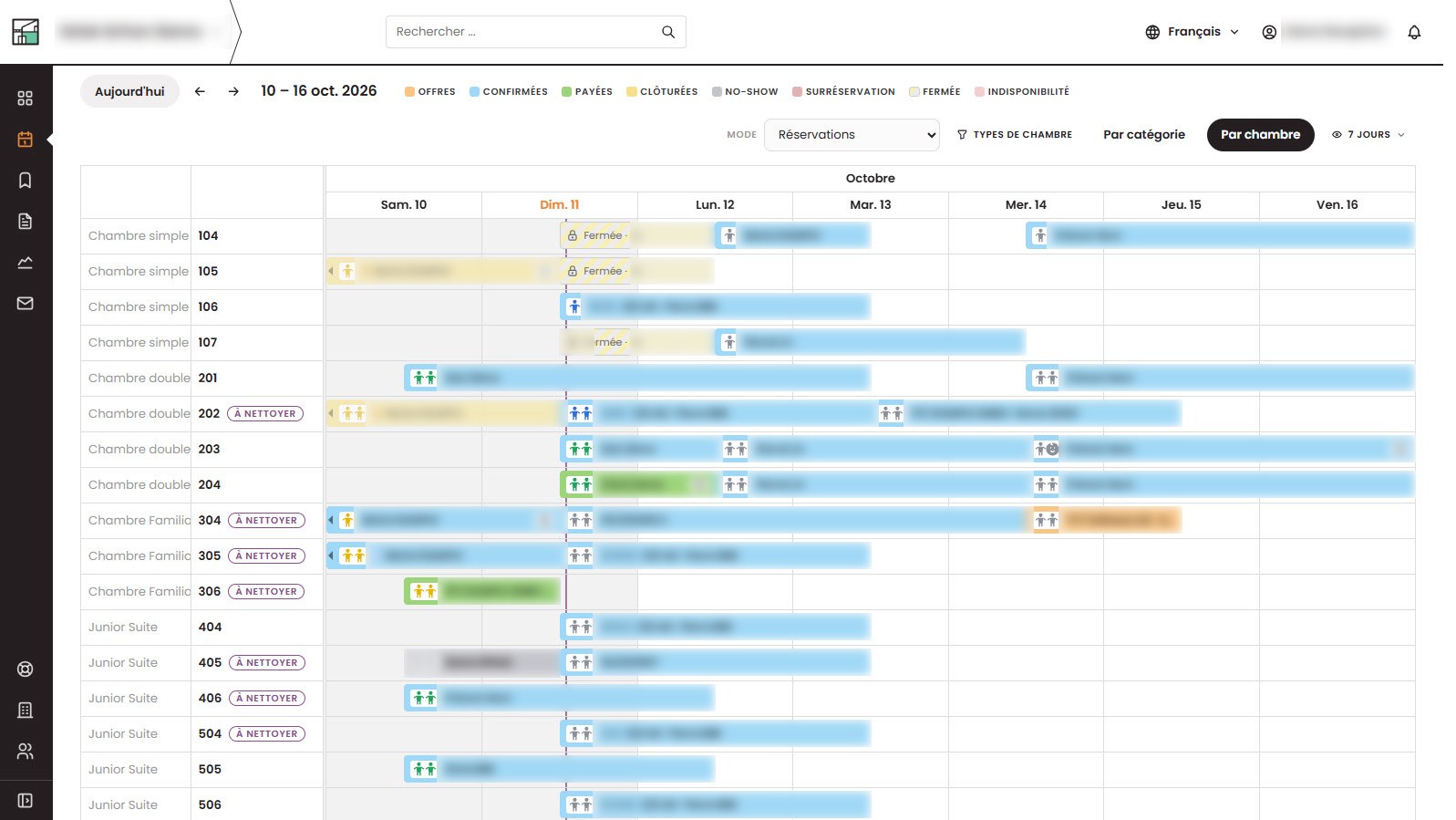Collapse the sidebar with the panel icon

[x=26, y=801]
